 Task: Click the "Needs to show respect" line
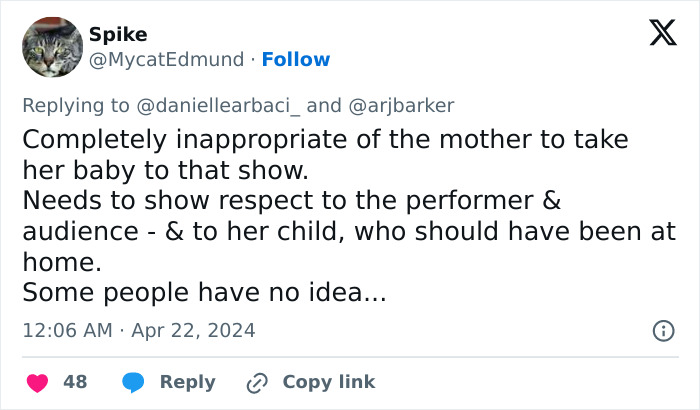[x=291, y=201]
